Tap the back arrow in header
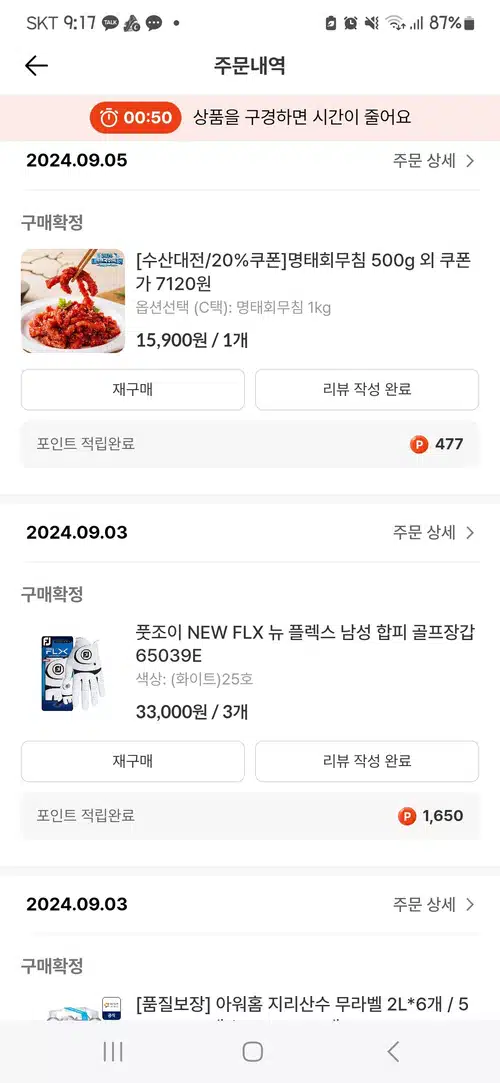Screen dimensions: 500x1083 (x=37, y=66)
